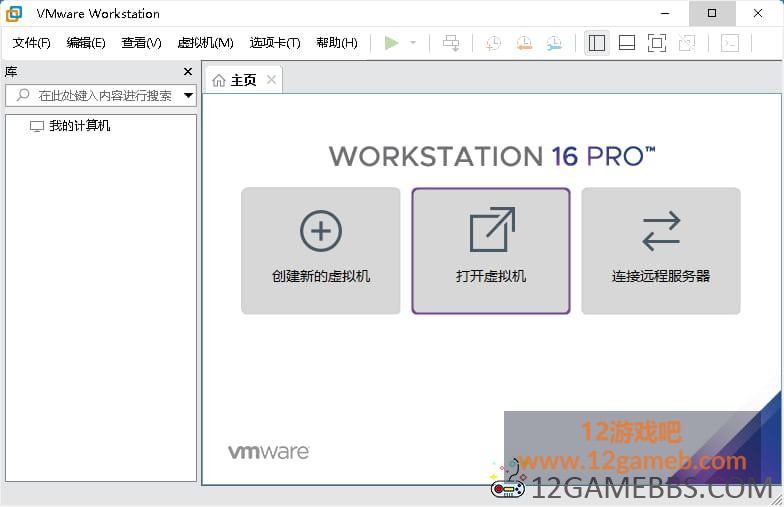Minimize the VMware Workstation window
Screen dimensions: 784x507
pos(665,14)
